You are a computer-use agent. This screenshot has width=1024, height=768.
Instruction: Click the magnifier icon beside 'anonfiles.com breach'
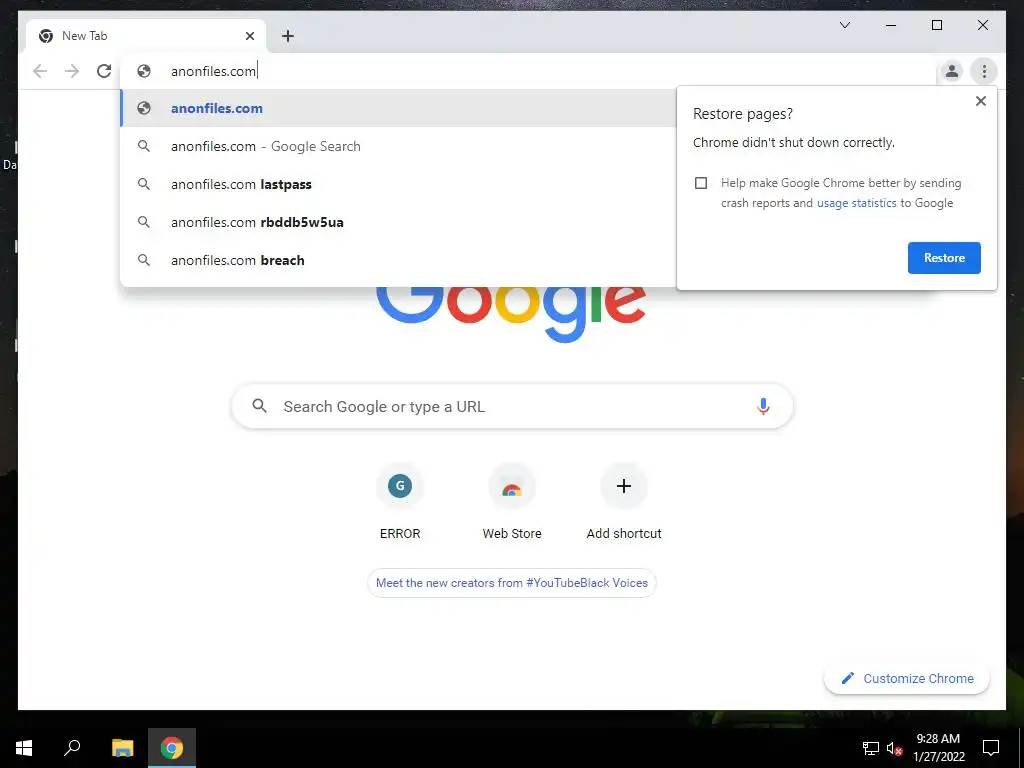pos(144,260)
